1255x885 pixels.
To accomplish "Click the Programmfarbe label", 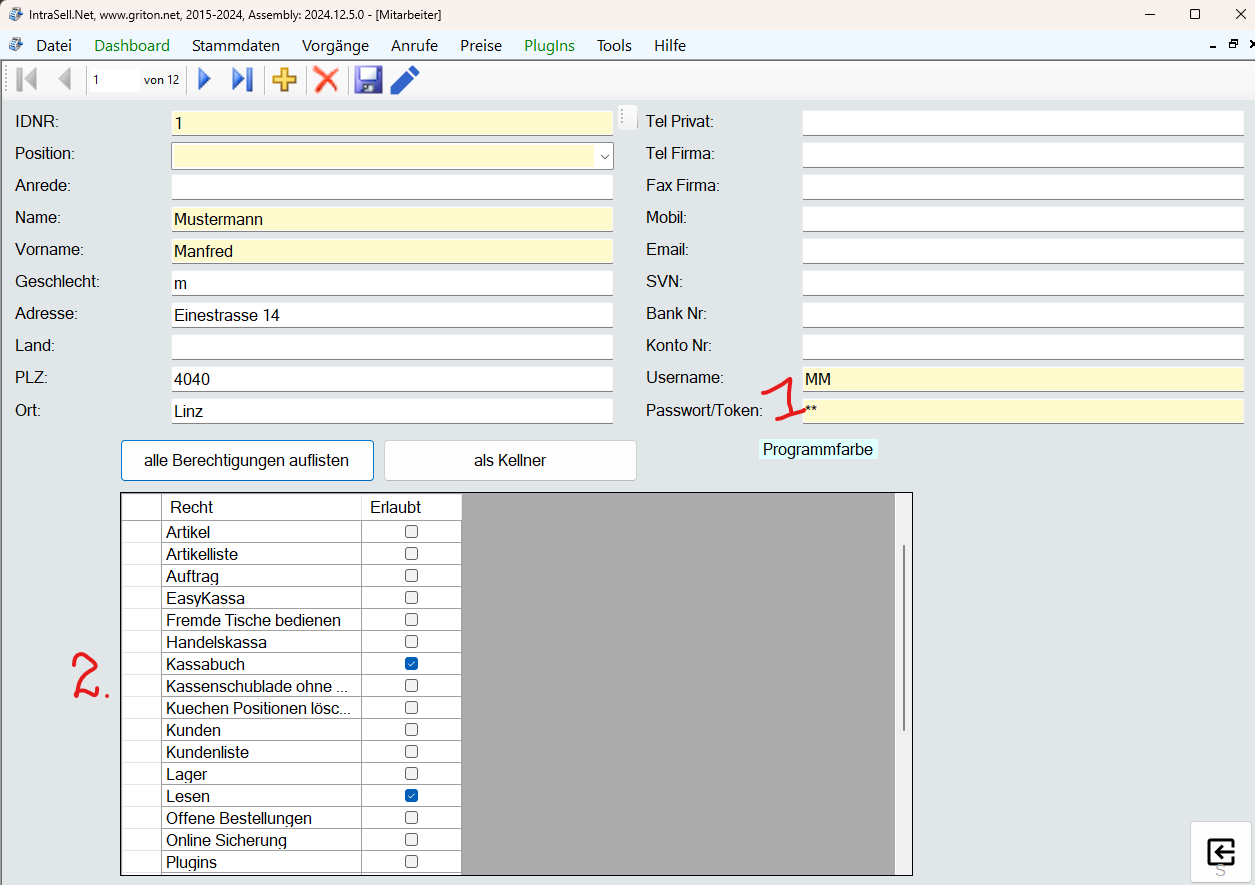I will [818, 450].
